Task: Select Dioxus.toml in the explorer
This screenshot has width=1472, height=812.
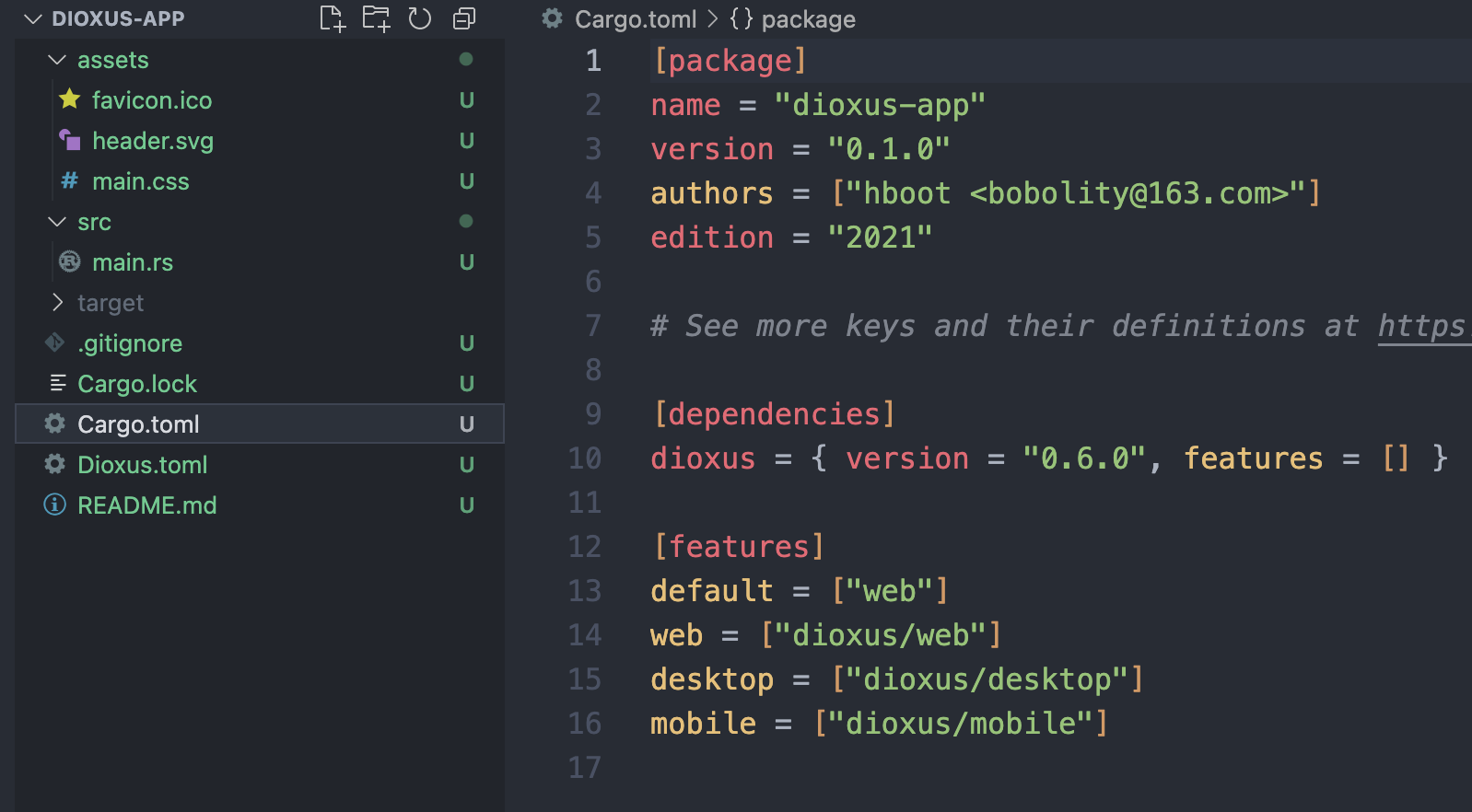Action: [143, 465]
